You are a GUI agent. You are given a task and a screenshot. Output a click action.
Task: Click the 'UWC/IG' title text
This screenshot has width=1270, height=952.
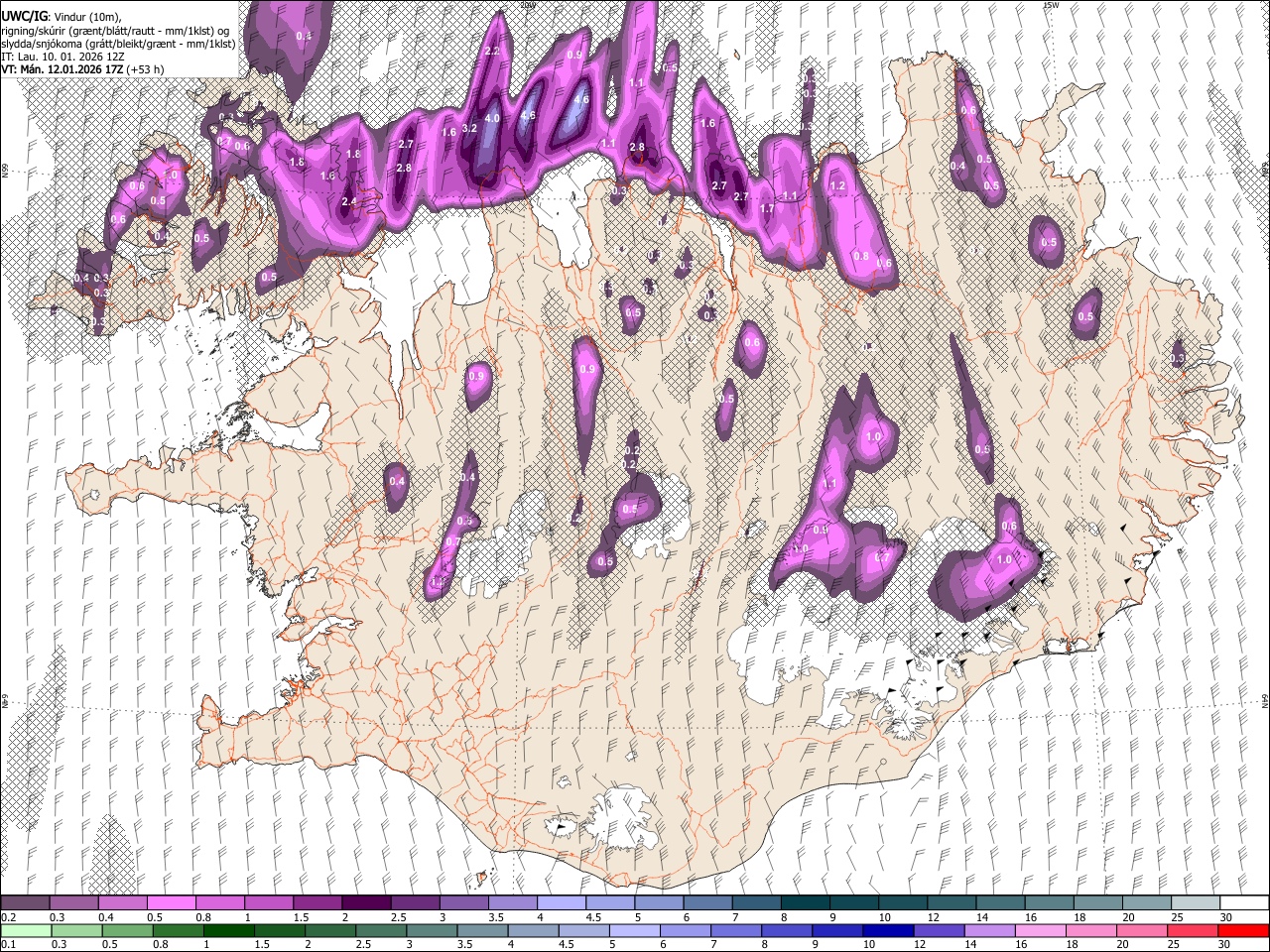(x=24, y=17)
